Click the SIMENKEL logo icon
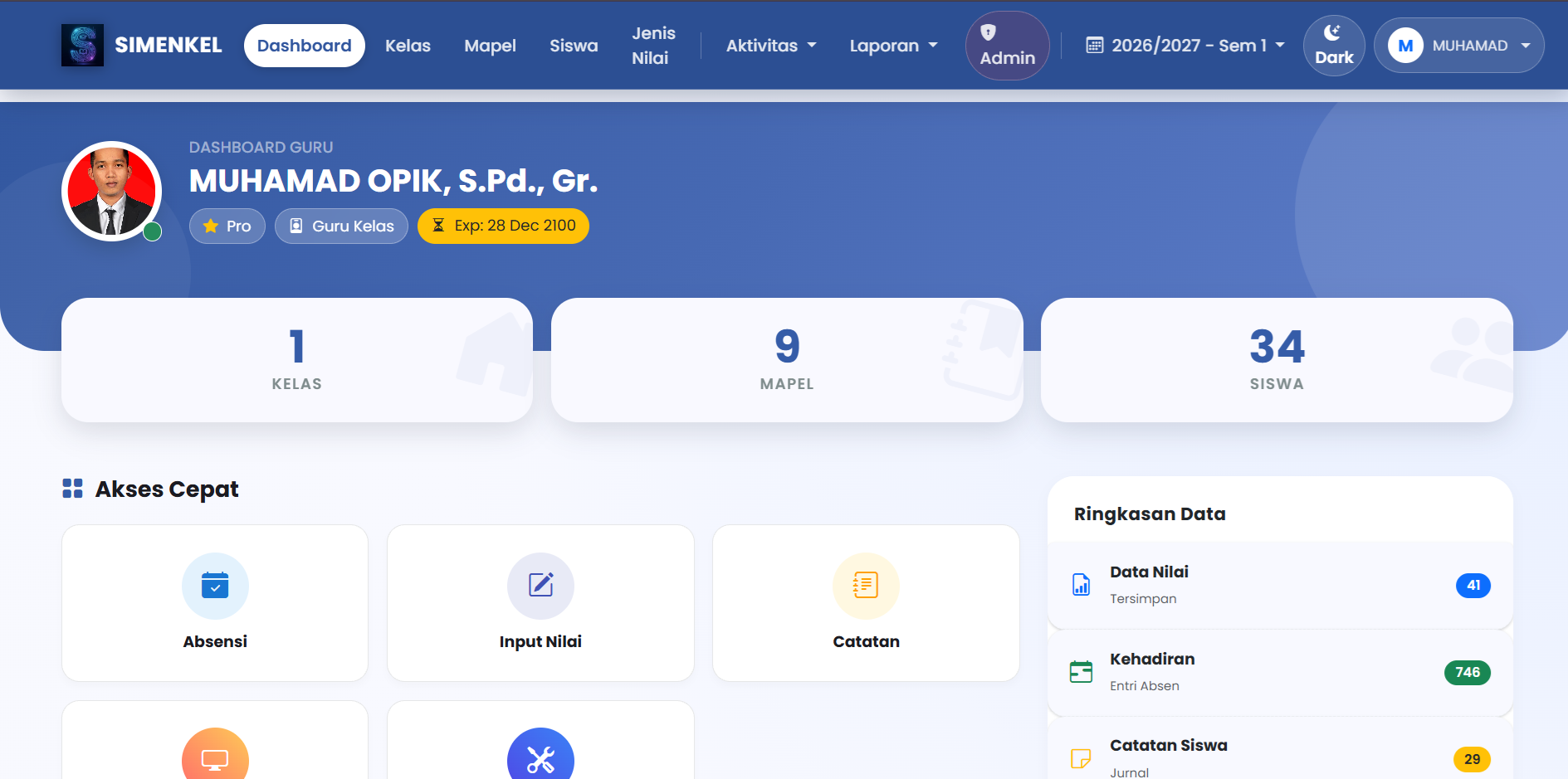Screen dimensions: 1568x779 tap(82, 45)
